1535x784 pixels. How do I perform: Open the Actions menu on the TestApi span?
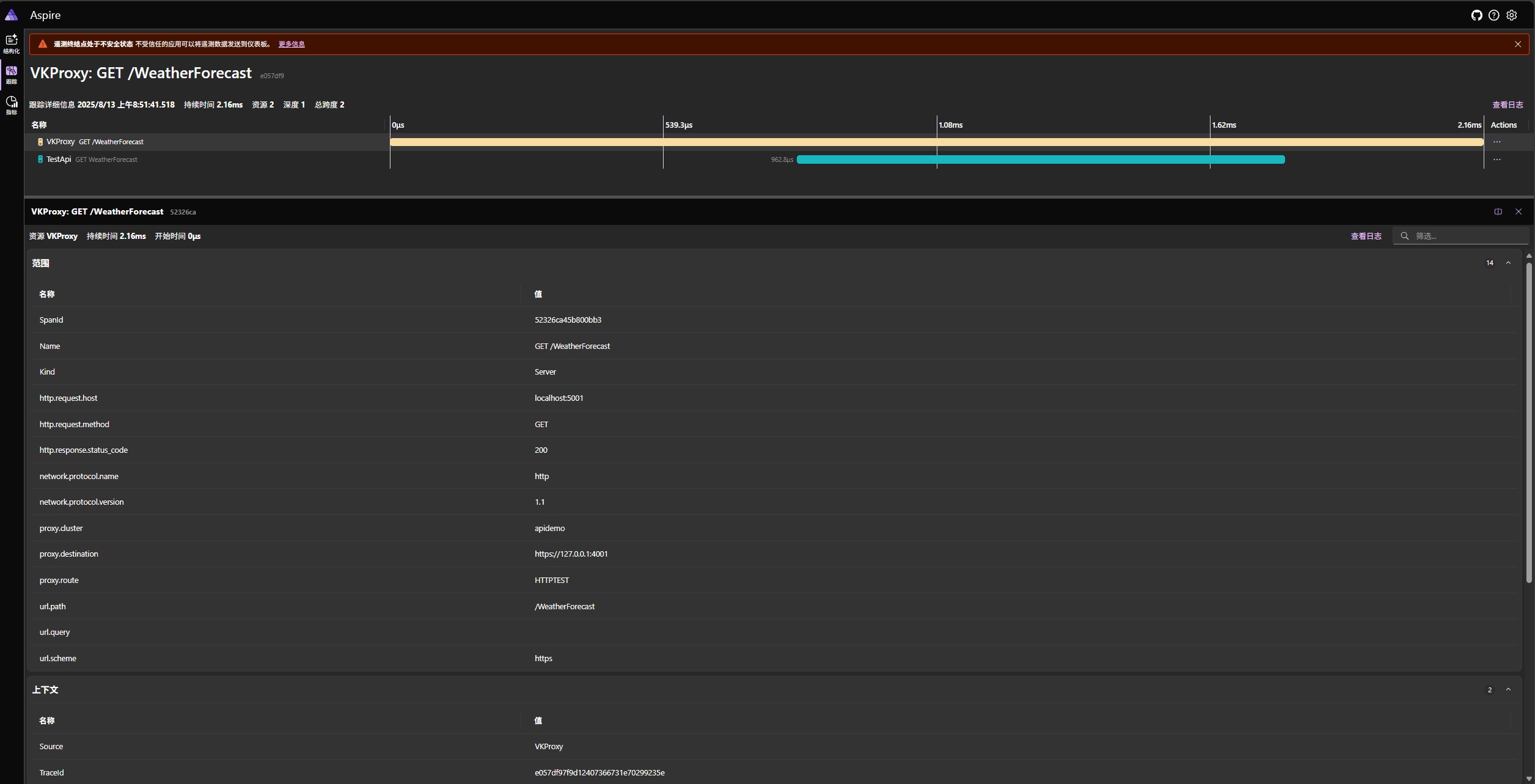click(x=1497, y=159)
